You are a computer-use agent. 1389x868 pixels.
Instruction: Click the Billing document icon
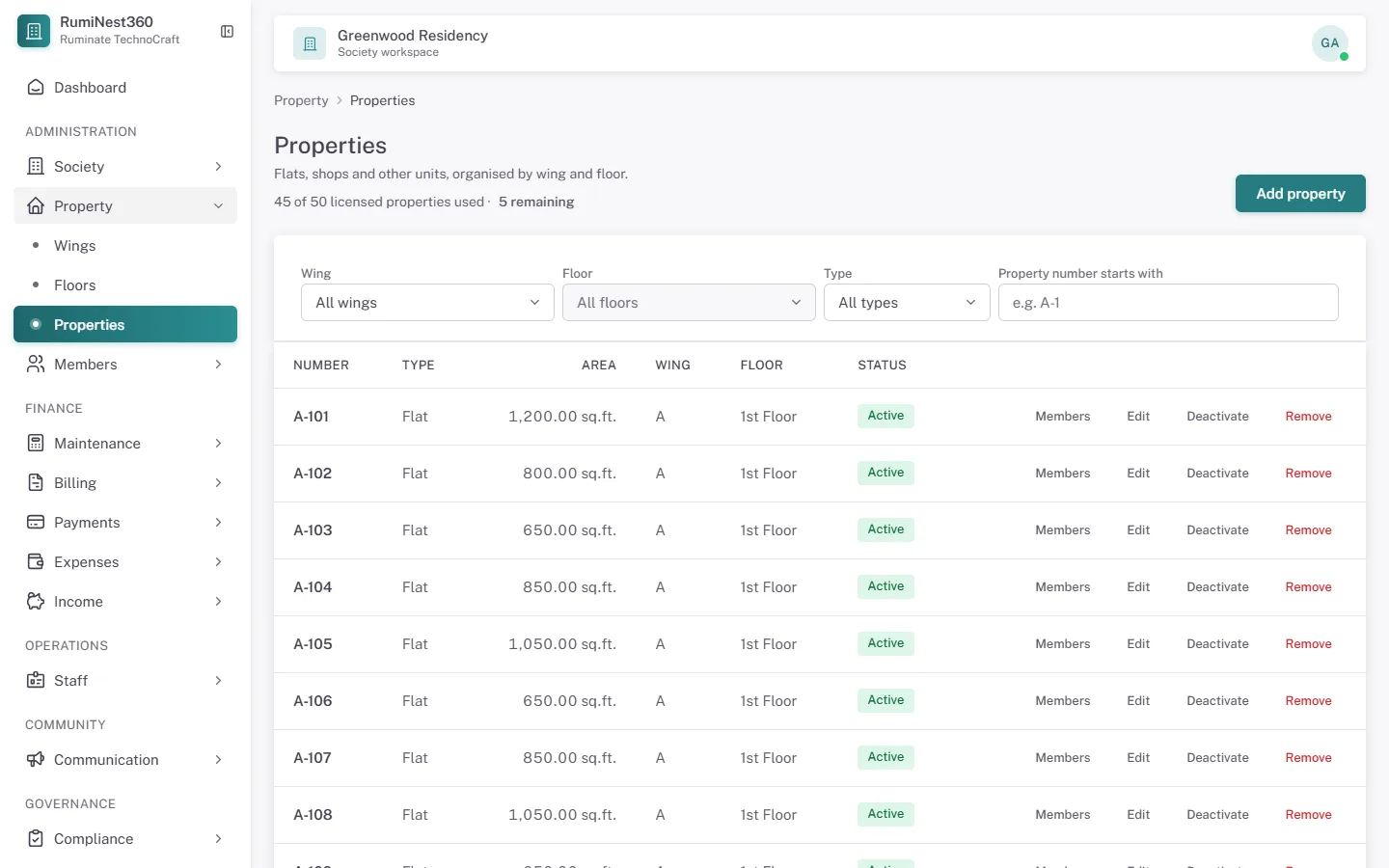(36, 483)
